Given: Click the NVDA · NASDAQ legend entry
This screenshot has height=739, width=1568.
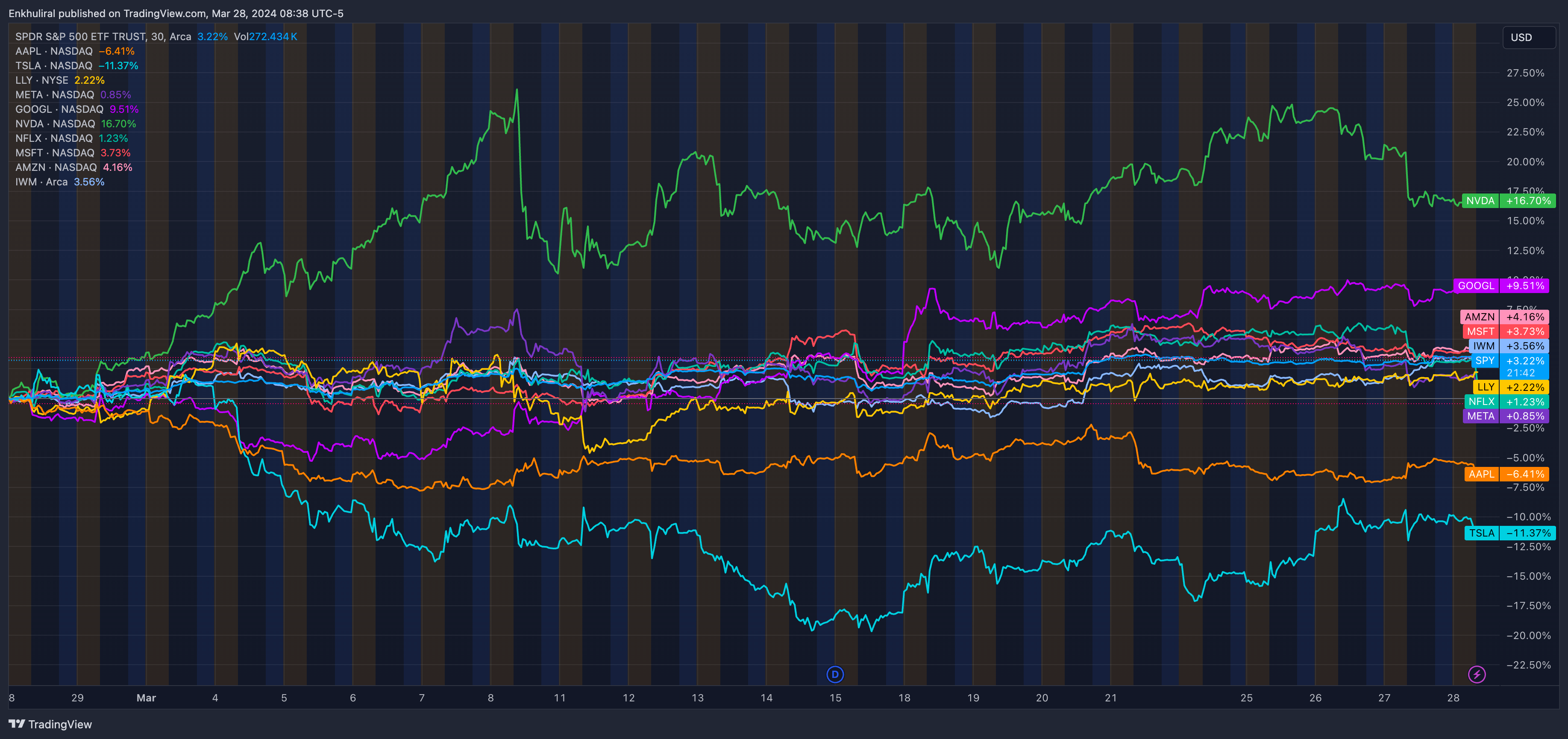Looking at the screenshot, I should click(x=55, y=123).
